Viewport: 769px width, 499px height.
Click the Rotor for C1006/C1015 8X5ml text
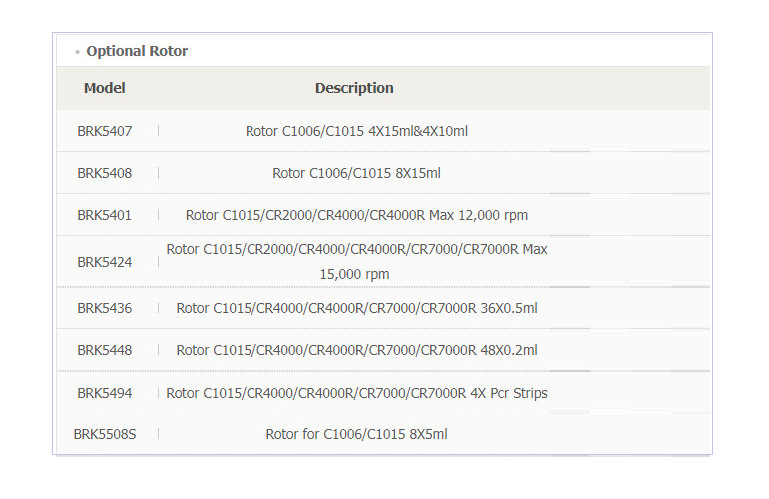coord(357,434)
